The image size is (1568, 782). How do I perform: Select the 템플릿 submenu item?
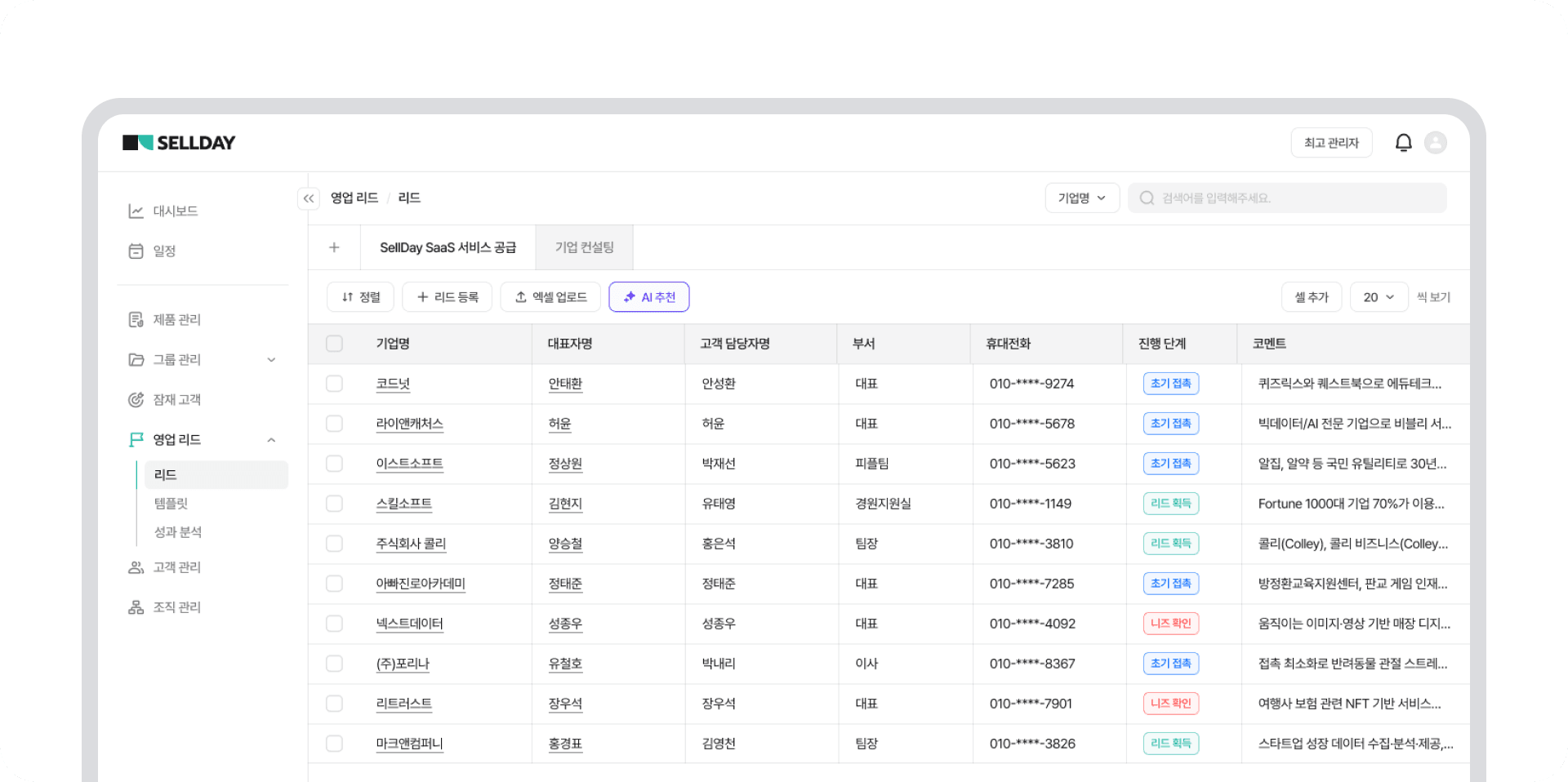pyautogui.click(x=171, y=504)
